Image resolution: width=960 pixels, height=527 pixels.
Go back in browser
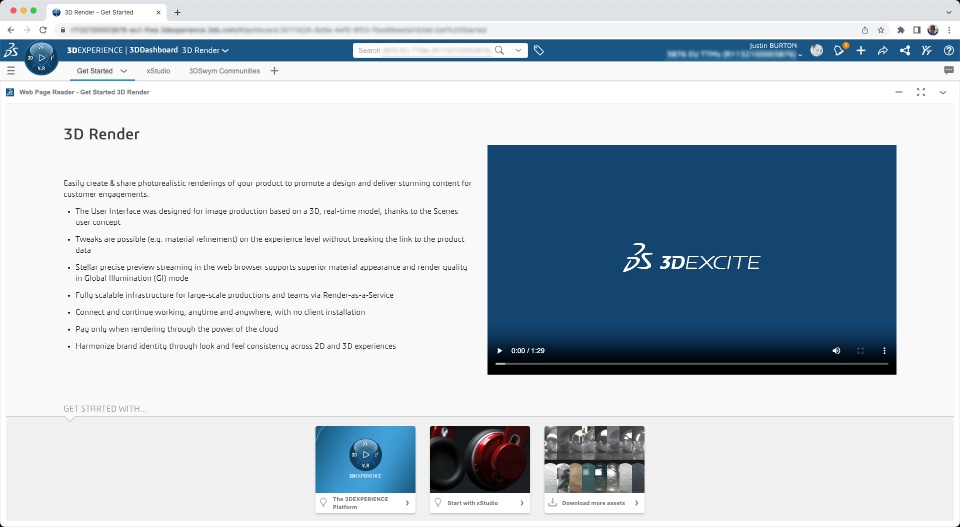pos(11,30)
